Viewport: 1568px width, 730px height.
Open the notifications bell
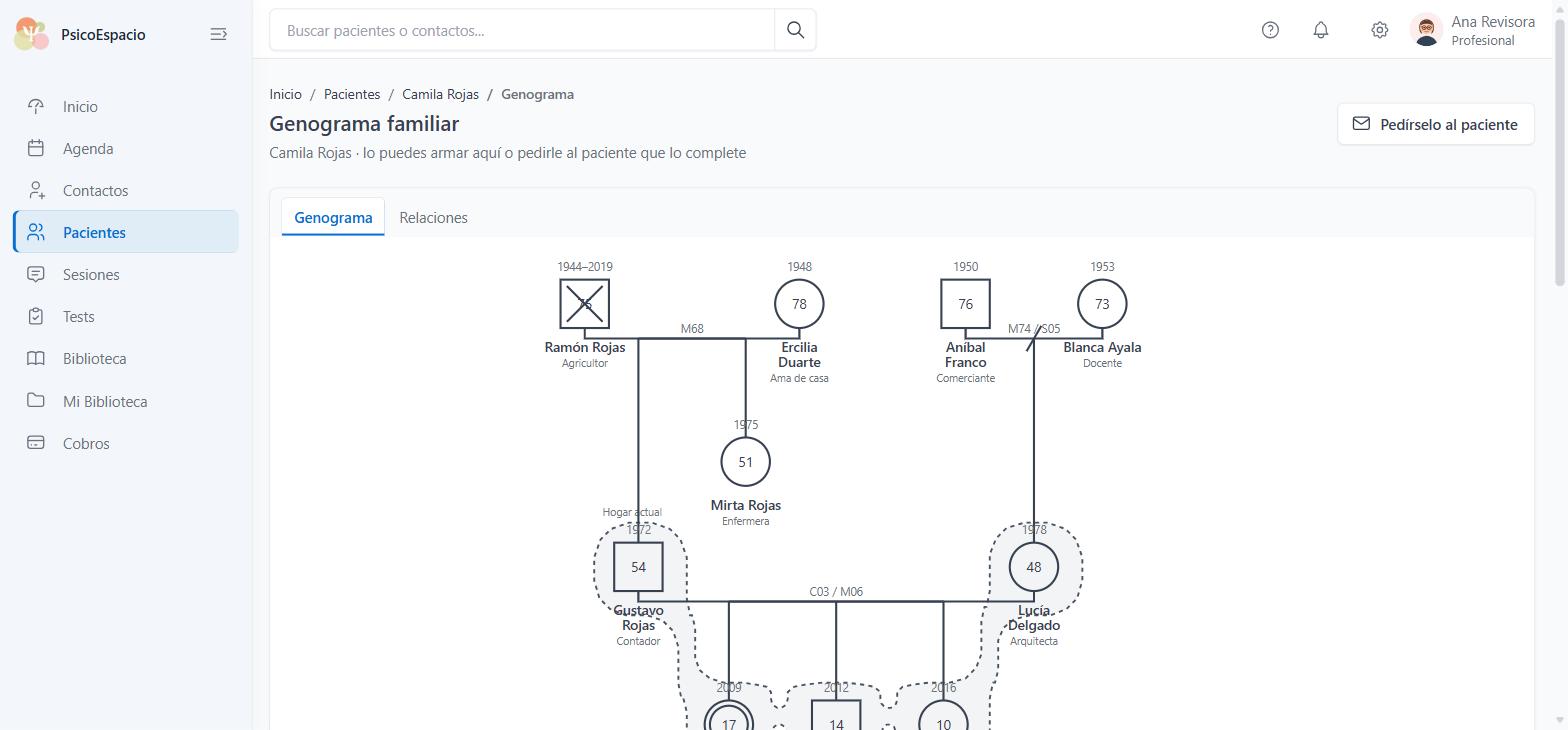tap(1321, 30)
